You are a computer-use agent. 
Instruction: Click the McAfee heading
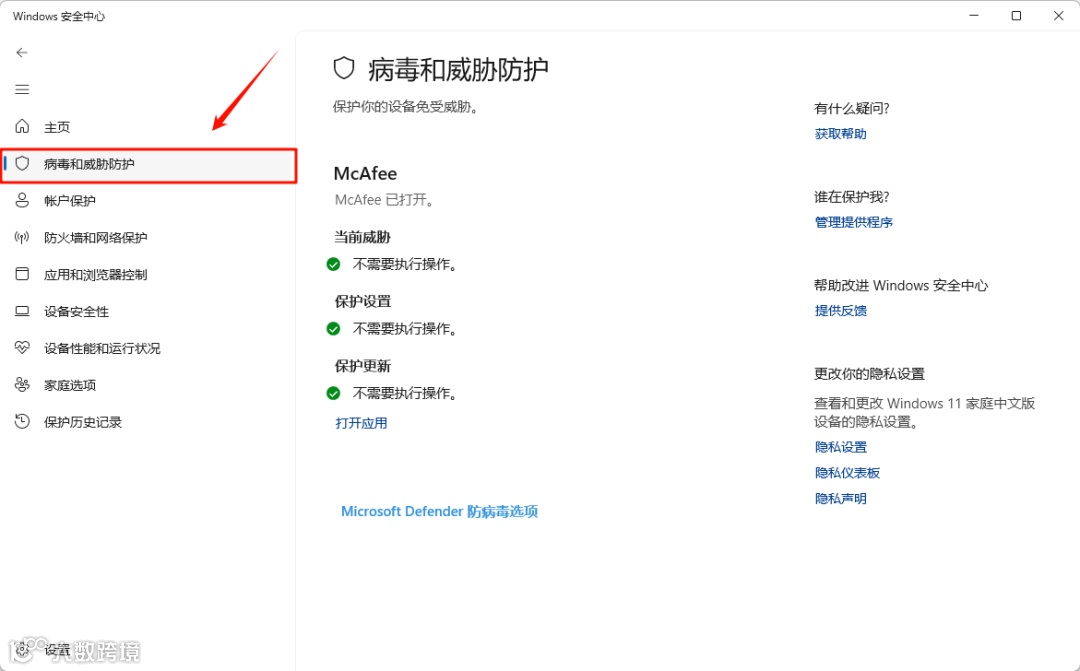tap(365, 173)
